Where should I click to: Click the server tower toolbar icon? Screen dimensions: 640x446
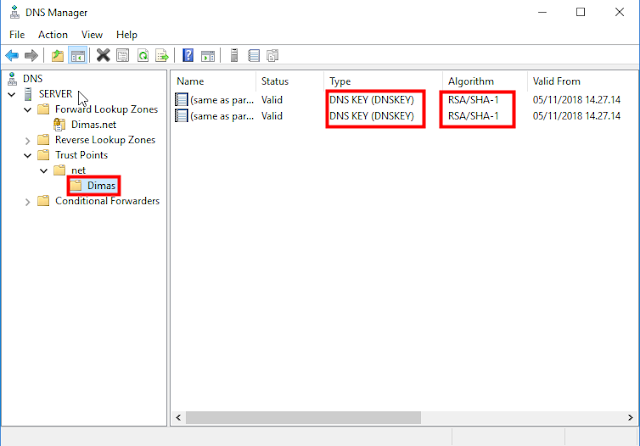tap(234, 55)
